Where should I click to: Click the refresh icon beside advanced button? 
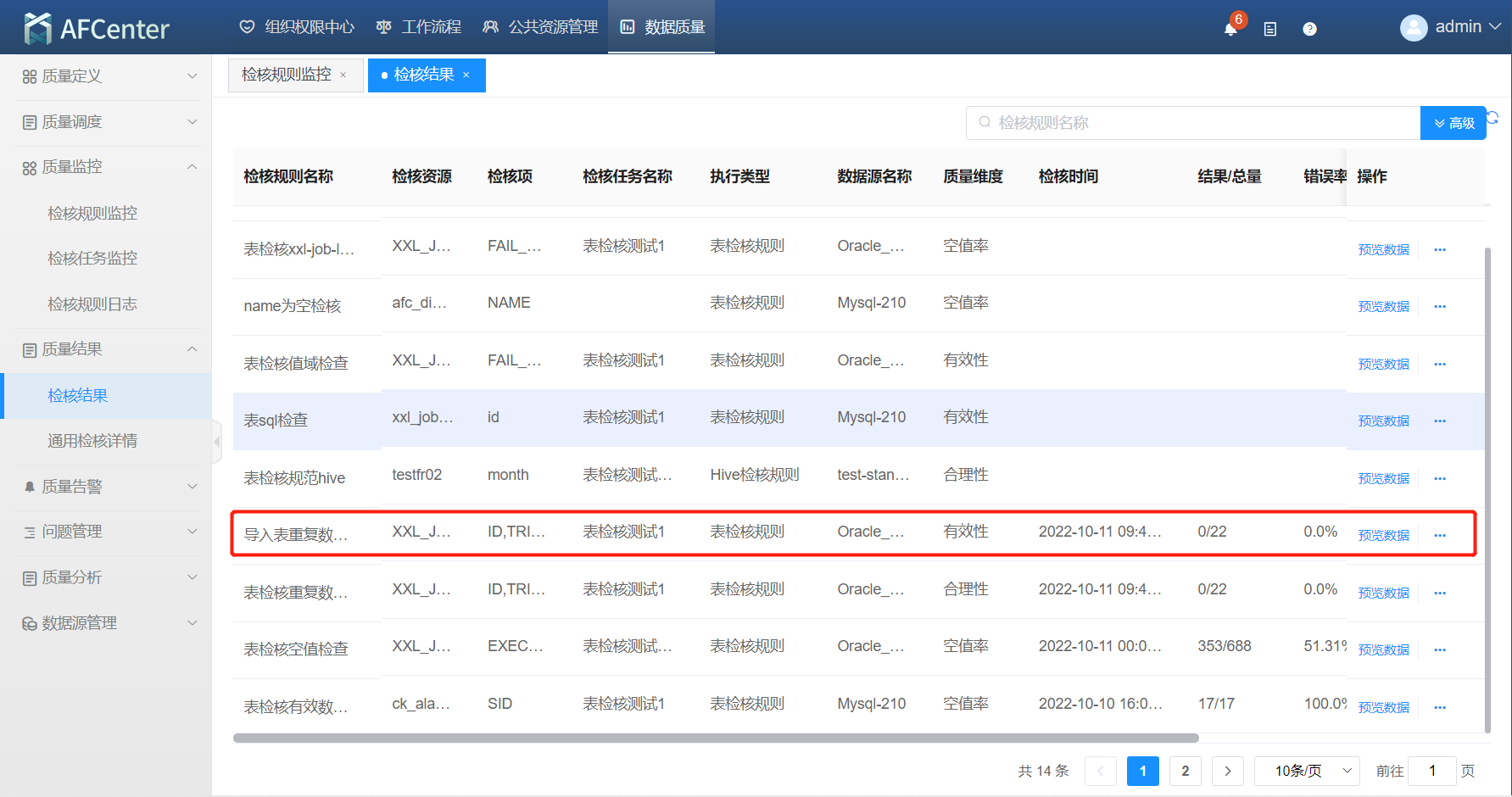[1493, 118]
